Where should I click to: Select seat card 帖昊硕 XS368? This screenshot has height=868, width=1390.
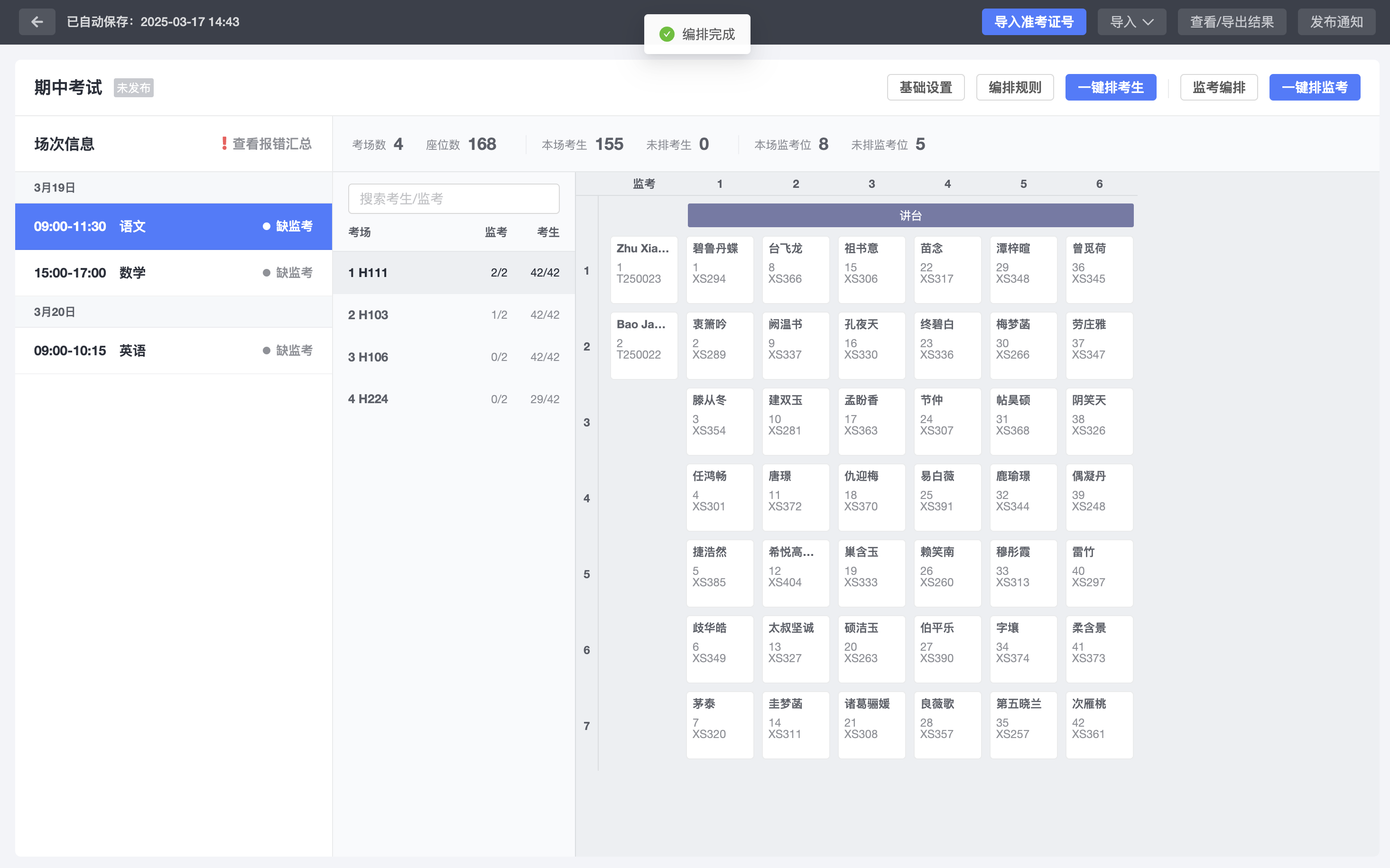(1023, 421)
